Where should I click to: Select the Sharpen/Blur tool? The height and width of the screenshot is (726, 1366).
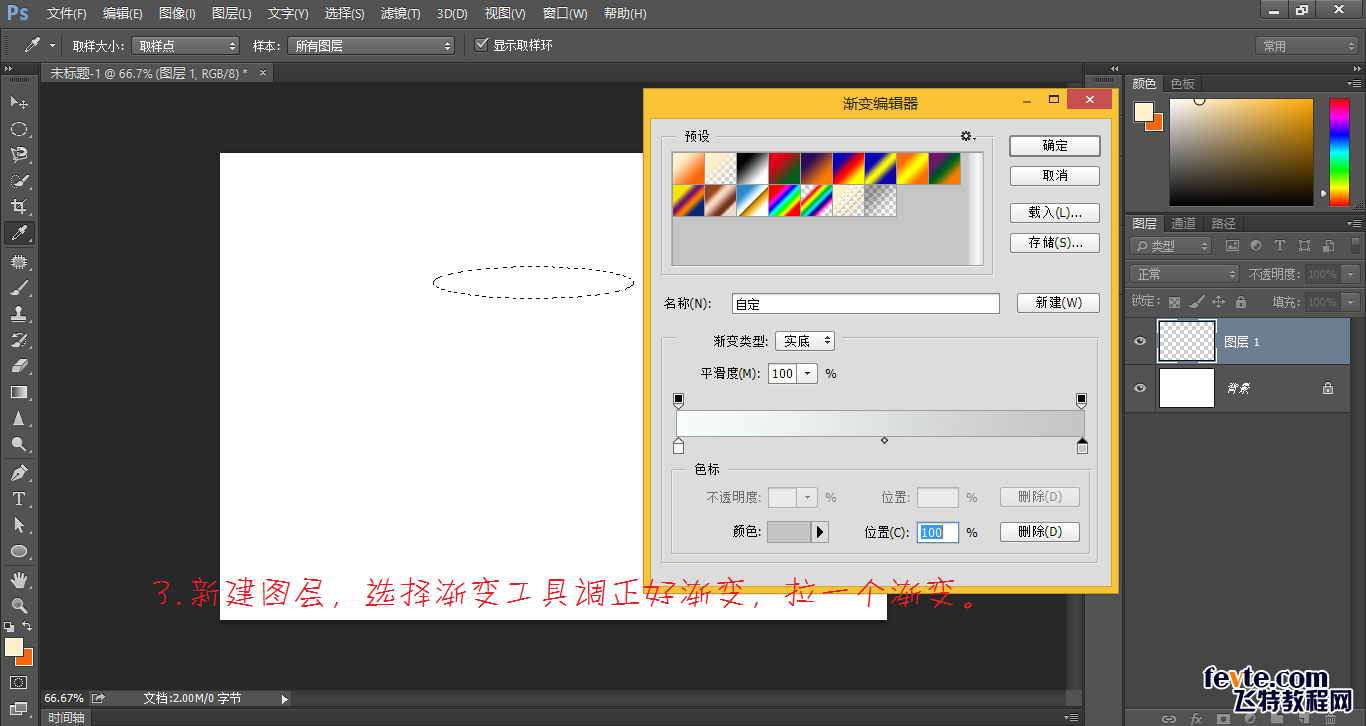coord(19,418)
